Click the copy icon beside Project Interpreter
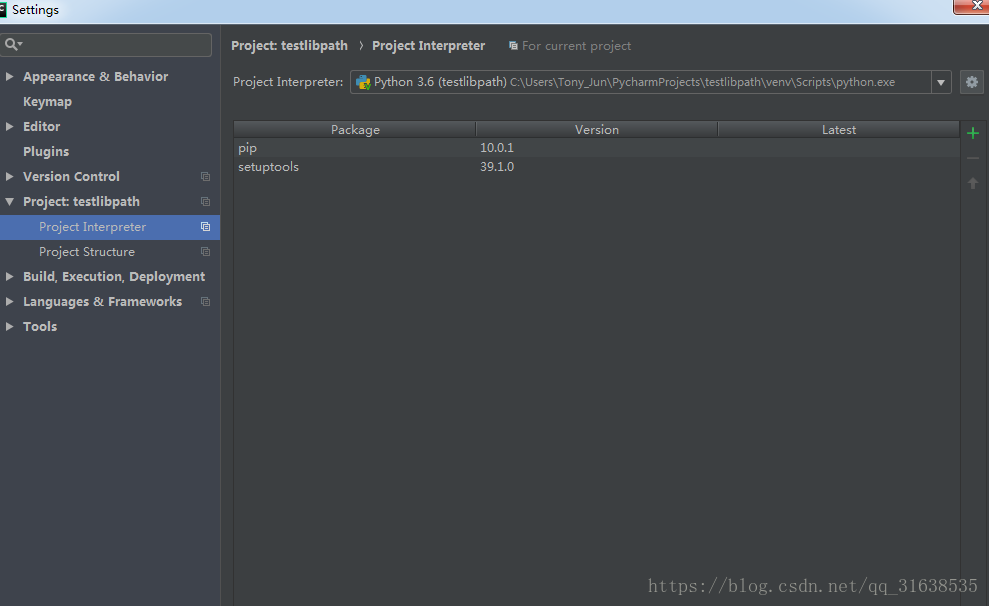 click(205, 226)
